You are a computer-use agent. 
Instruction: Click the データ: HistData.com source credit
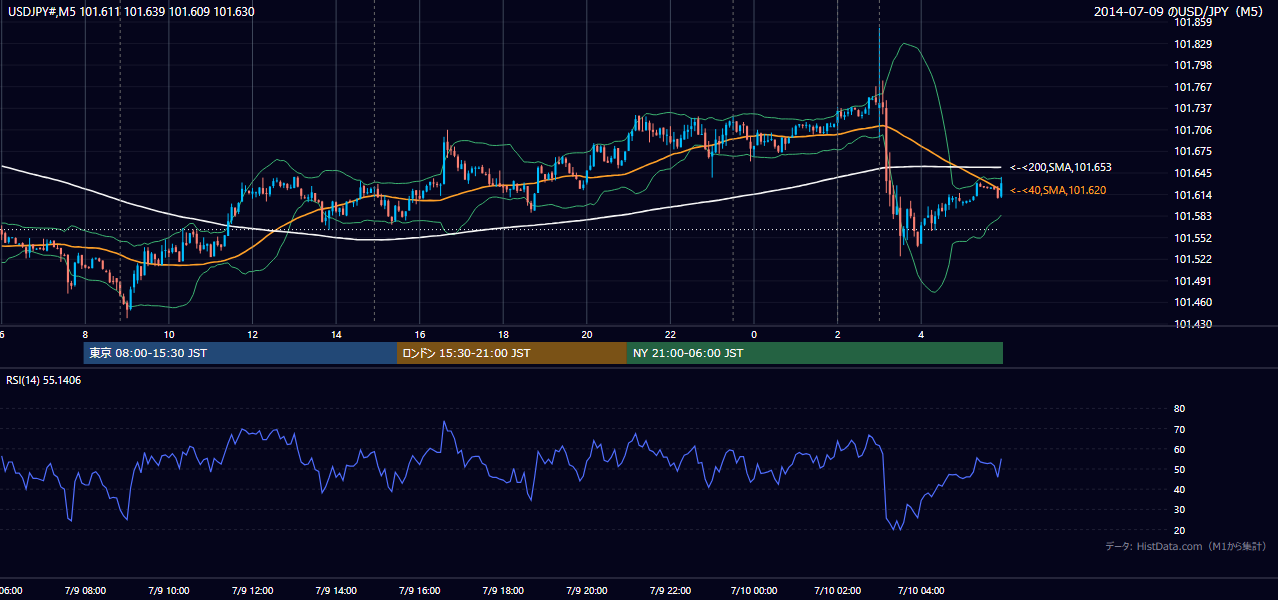point(1186,546)
